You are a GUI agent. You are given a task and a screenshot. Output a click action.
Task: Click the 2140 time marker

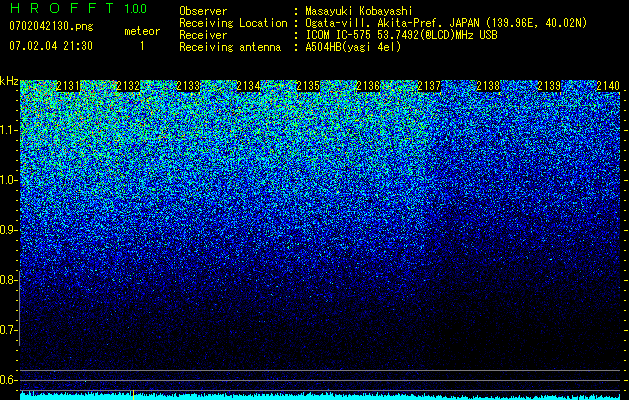tap(608, 86)
